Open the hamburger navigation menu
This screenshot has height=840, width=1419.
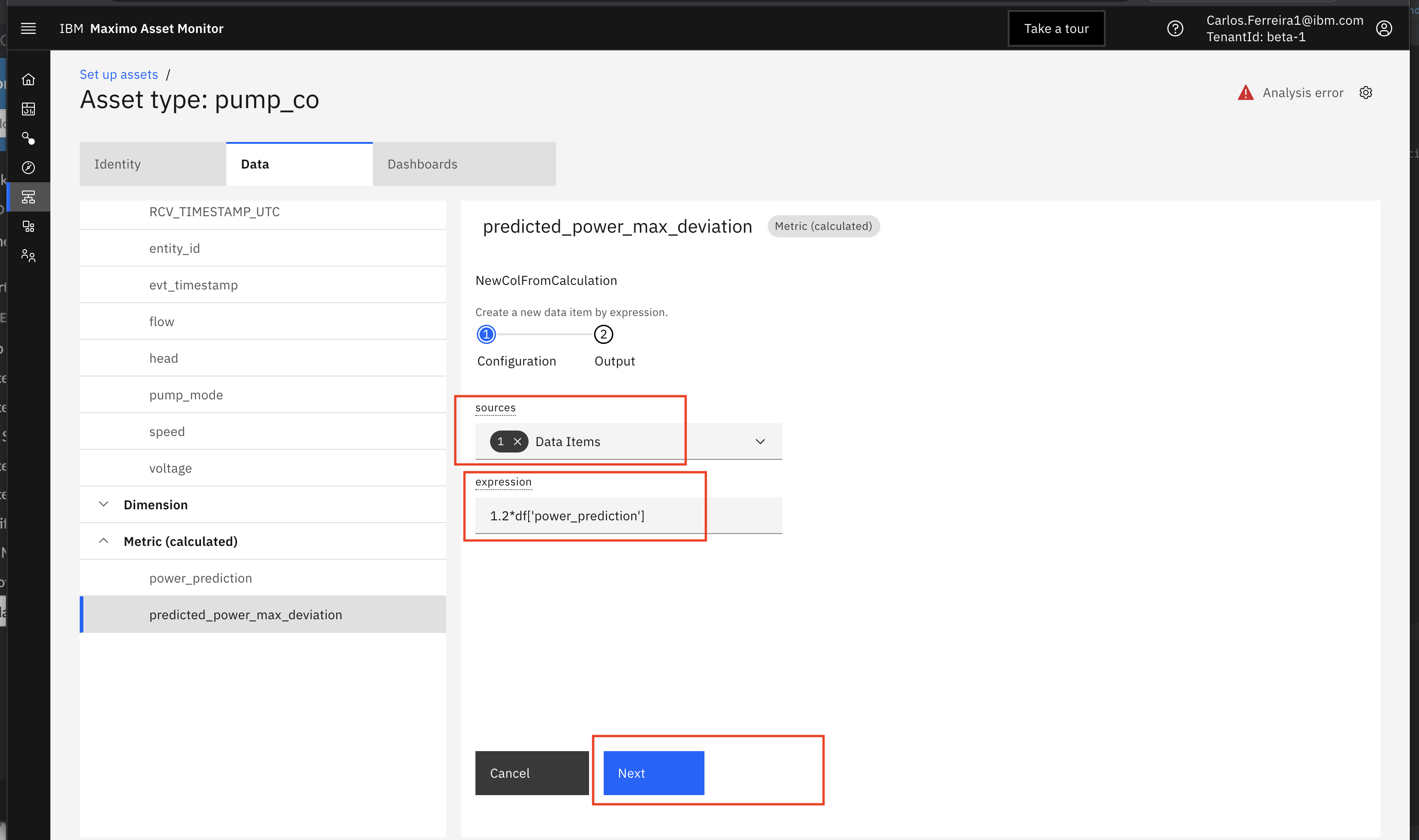tap(28, 28)
